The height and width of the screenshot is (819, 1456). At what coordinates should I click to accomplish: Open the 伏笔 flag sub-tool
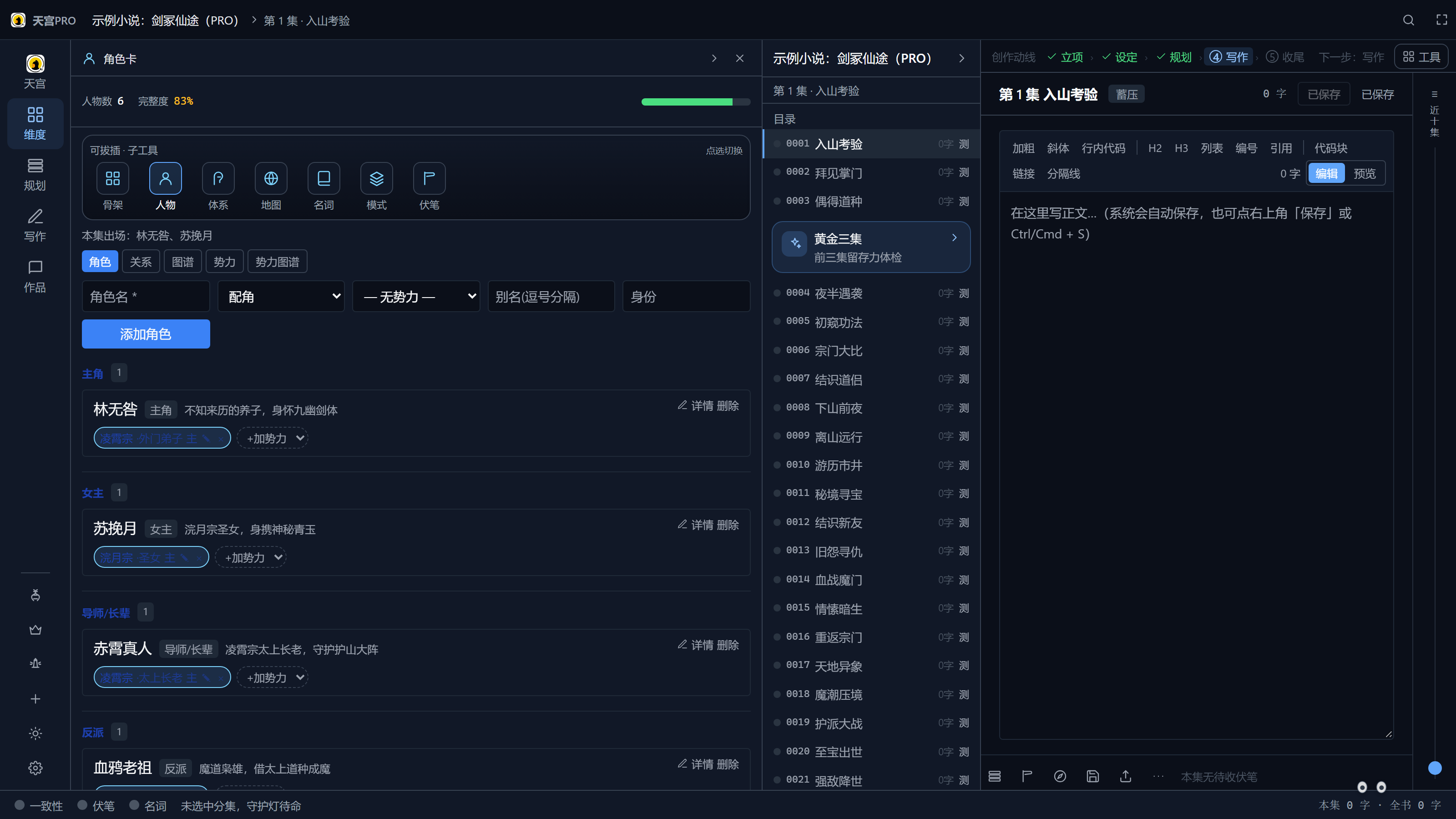430,179
